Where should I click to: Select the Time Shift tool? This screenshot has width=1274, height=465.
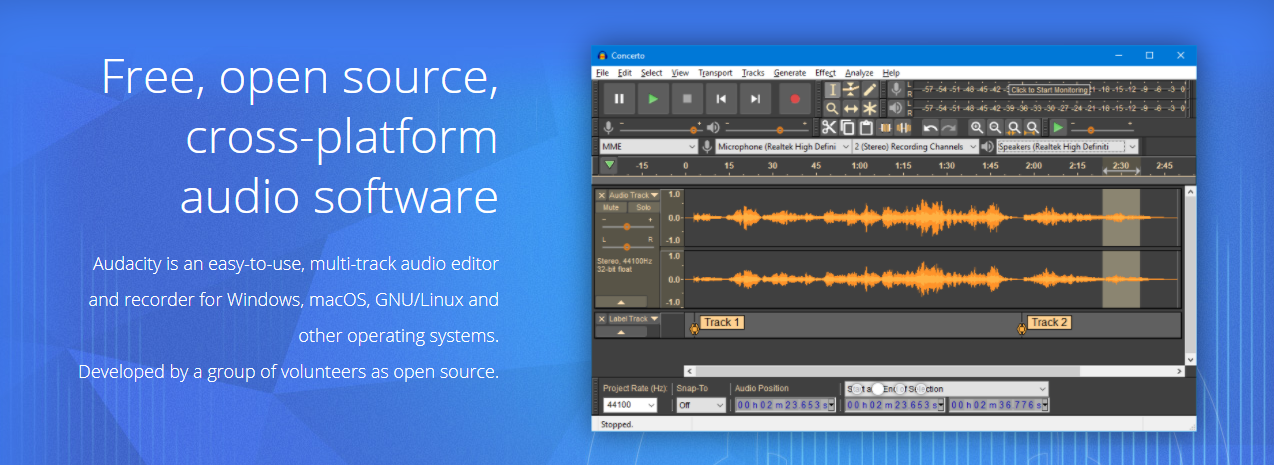coord(851,108)
